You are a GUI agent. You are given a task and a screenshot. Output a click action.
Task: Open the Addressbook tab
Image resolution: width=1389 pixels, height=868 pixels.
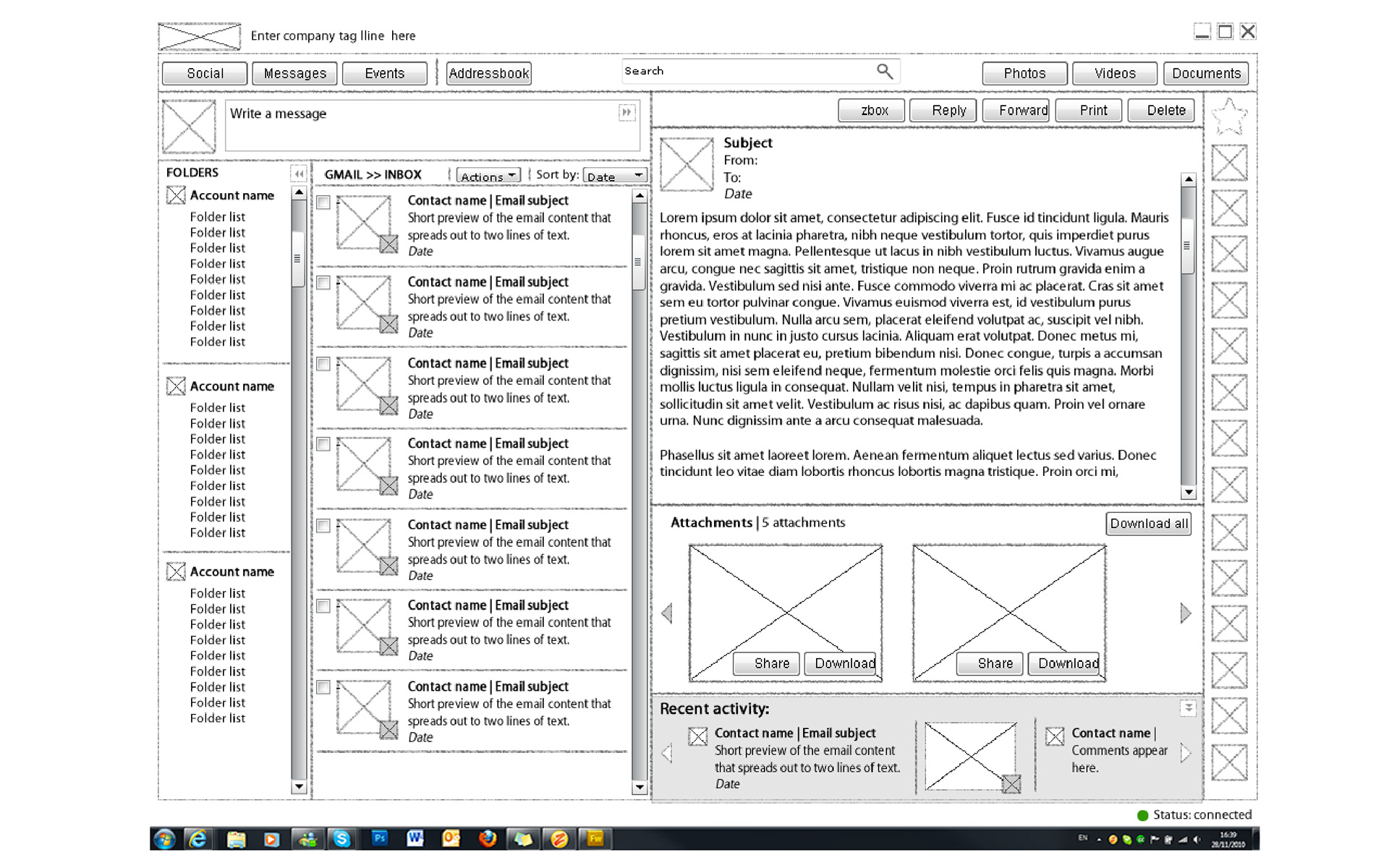489,73
